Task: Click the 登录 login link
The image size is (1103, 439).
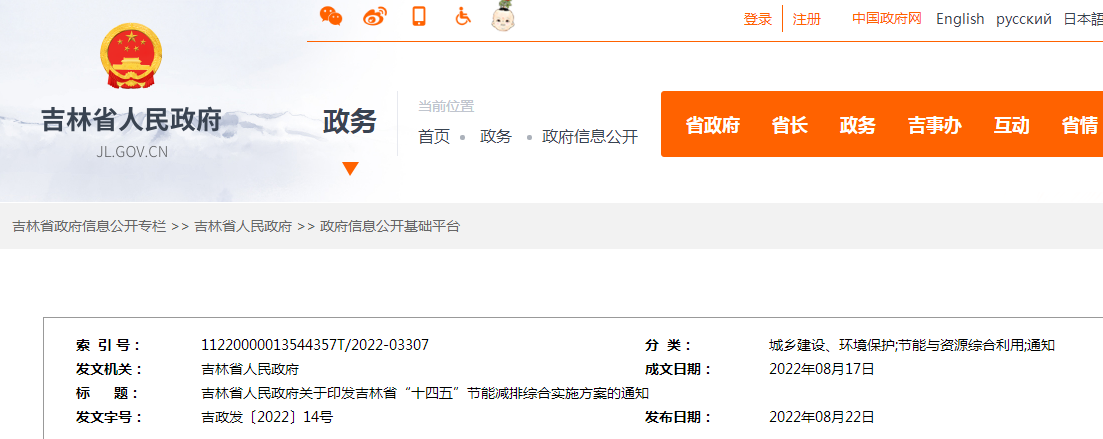Action: pos(758,19)
